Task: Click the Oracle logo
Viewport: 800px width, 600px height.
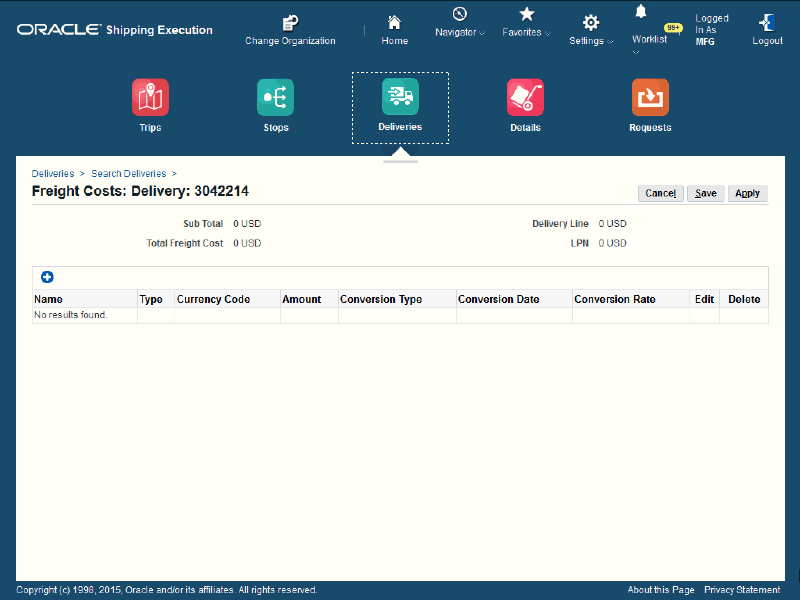Action: [x=59, y=30]
